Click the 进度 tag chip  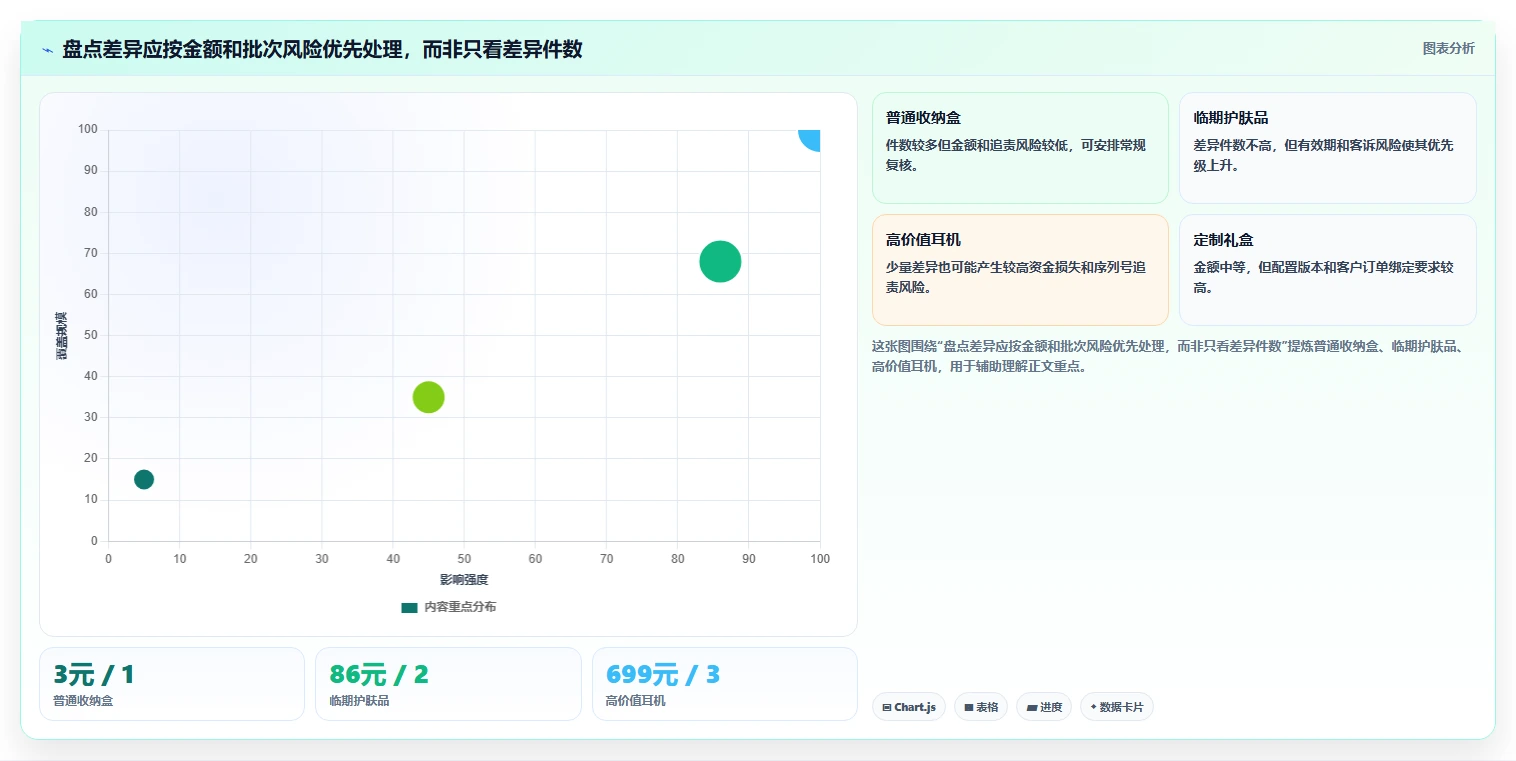pyautogui.click(x=1044, y=707)
